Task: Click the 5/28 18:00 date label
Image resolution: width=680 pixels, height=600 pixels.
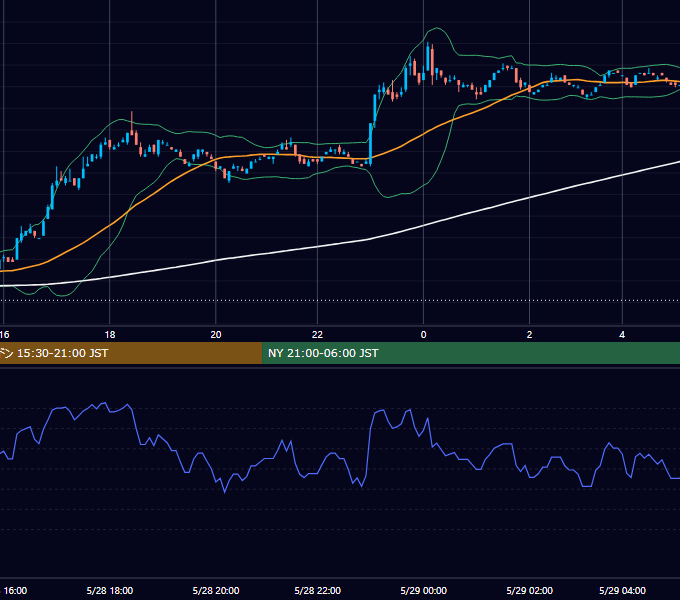Action: tap(110, 590)
